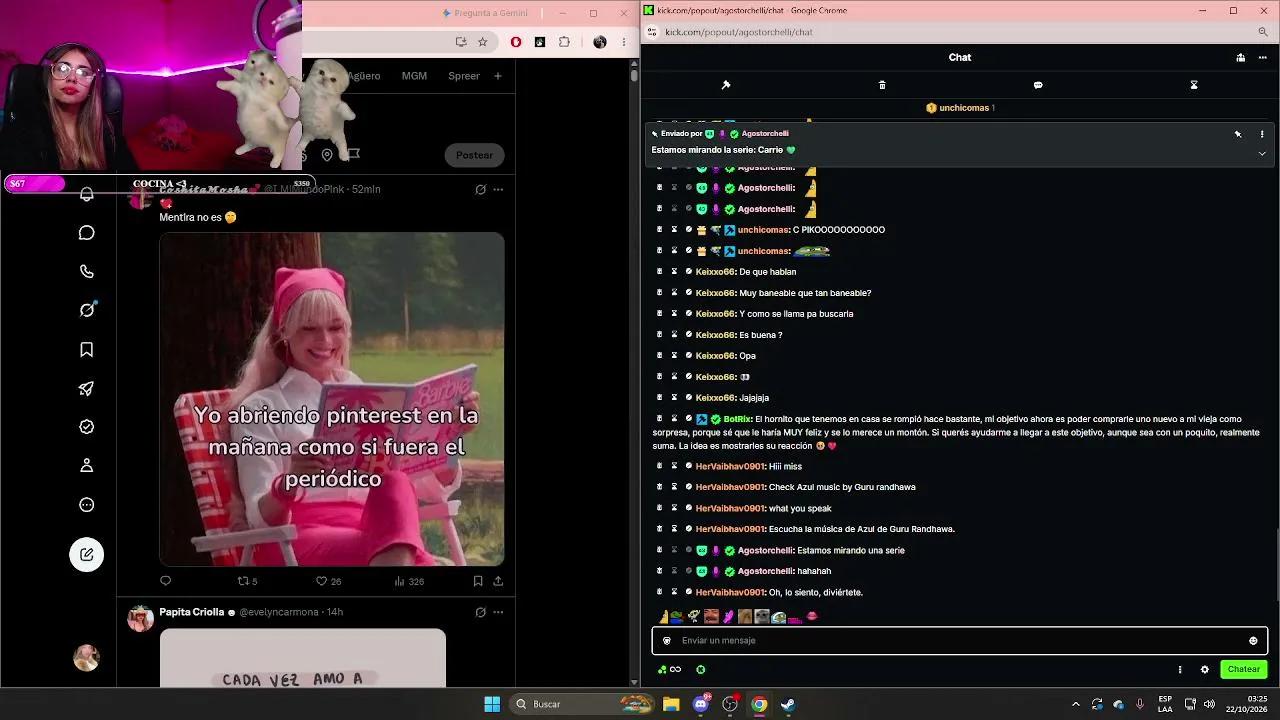Click the trash clear-chat icon in Kick chat
This screenshot has width=1280, height=720.
pyautogui.click(x=882, y=85)
